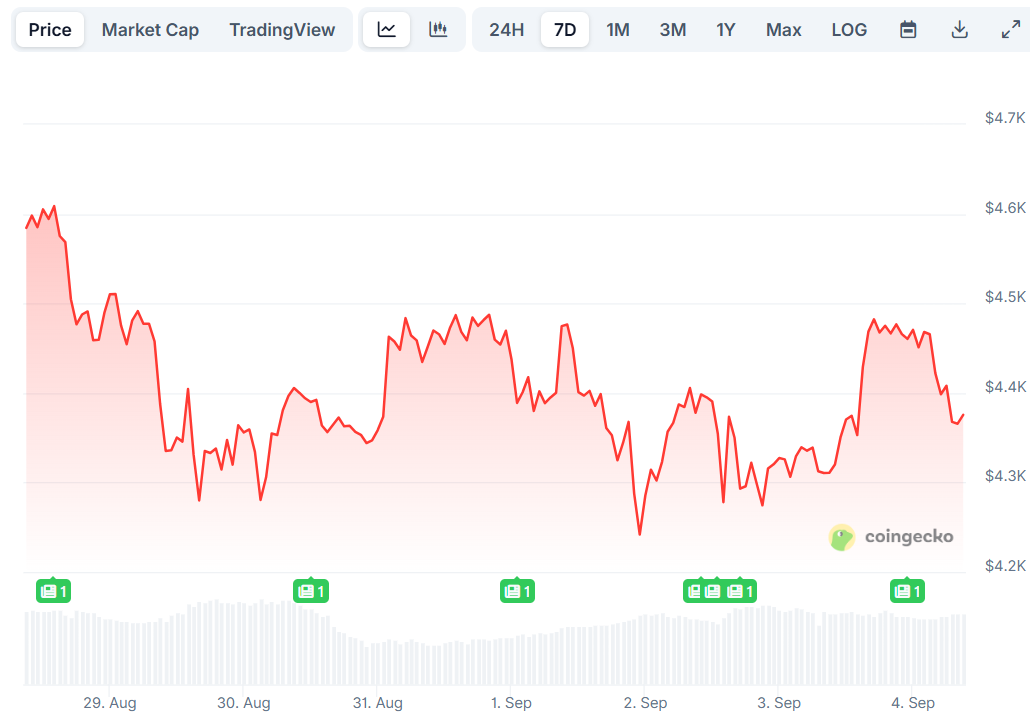Click the $4.5K price axis label
Screen dimensions: 1030x714
tap(1005, 297)
